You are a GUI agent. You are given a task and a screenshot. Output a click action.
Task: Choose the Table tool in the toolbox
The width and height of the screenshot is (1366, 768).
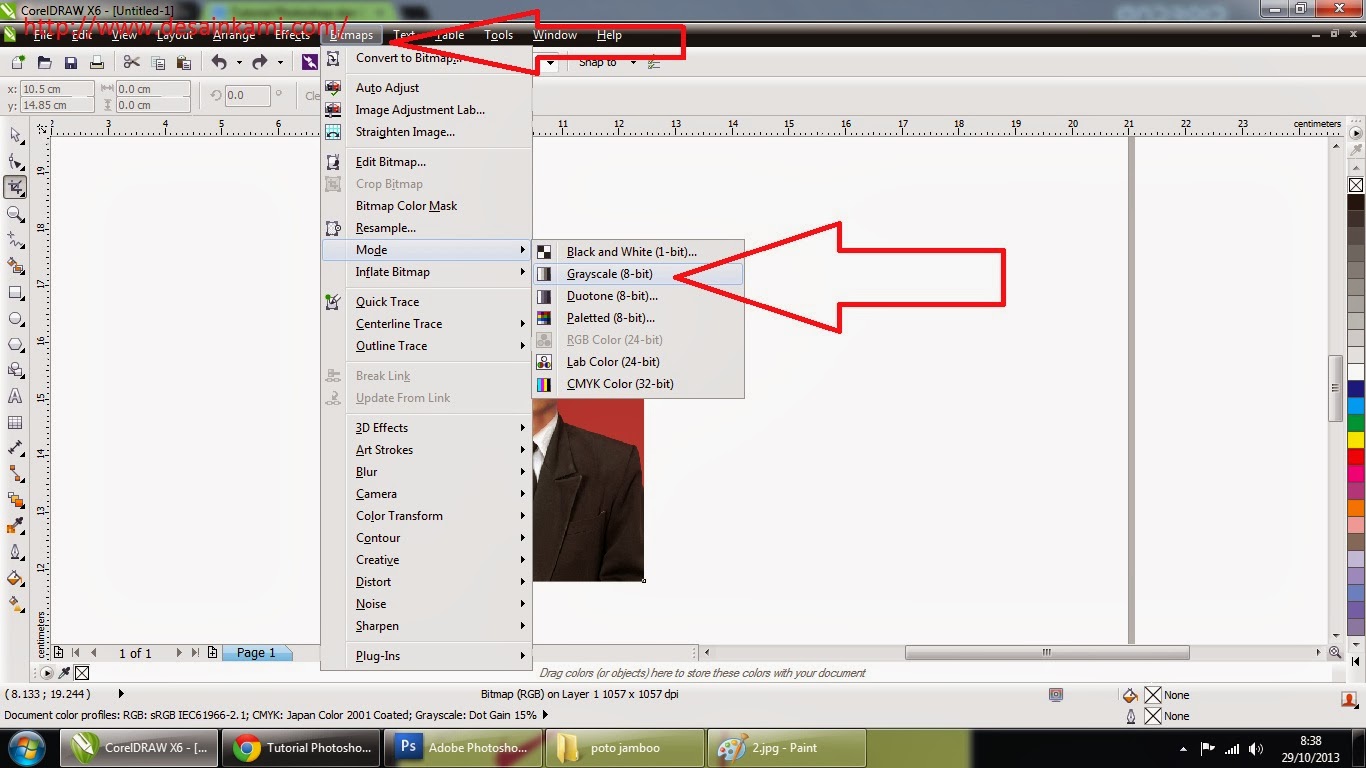[x=16, y=423]
